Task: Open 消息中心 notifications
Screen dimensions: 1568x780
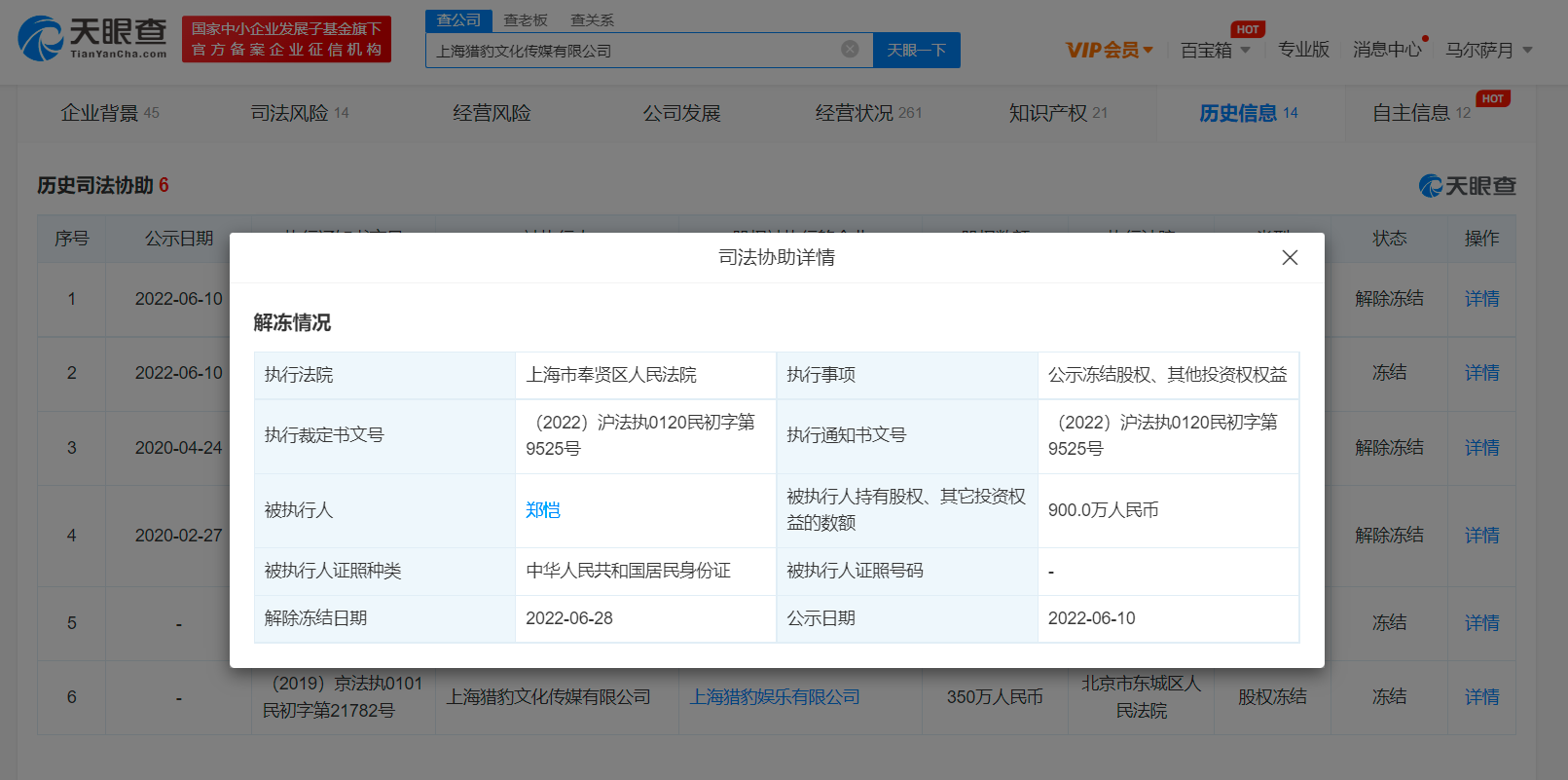Action: [1387, 50]
